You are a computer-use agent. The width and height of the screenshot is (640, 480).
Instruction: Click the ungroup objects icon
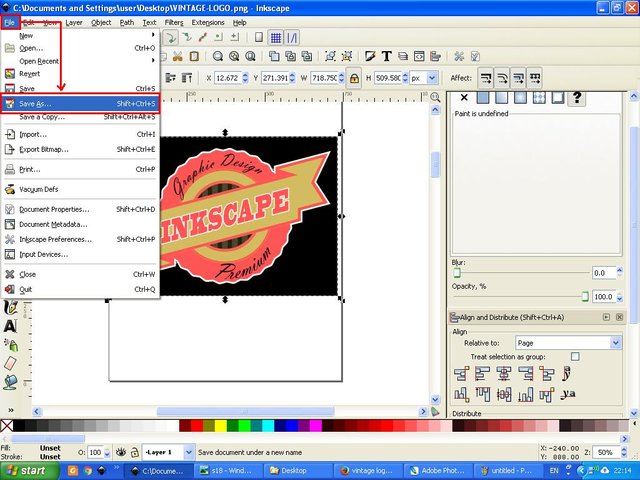point(347,56)
